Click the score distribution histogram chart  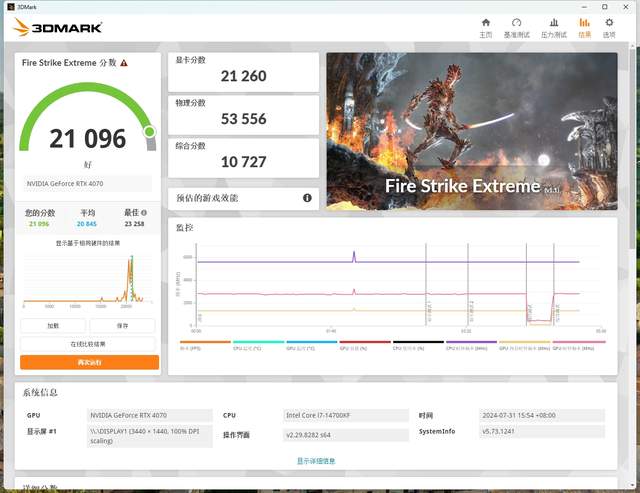pyautogui.click(x=88, y=280)
